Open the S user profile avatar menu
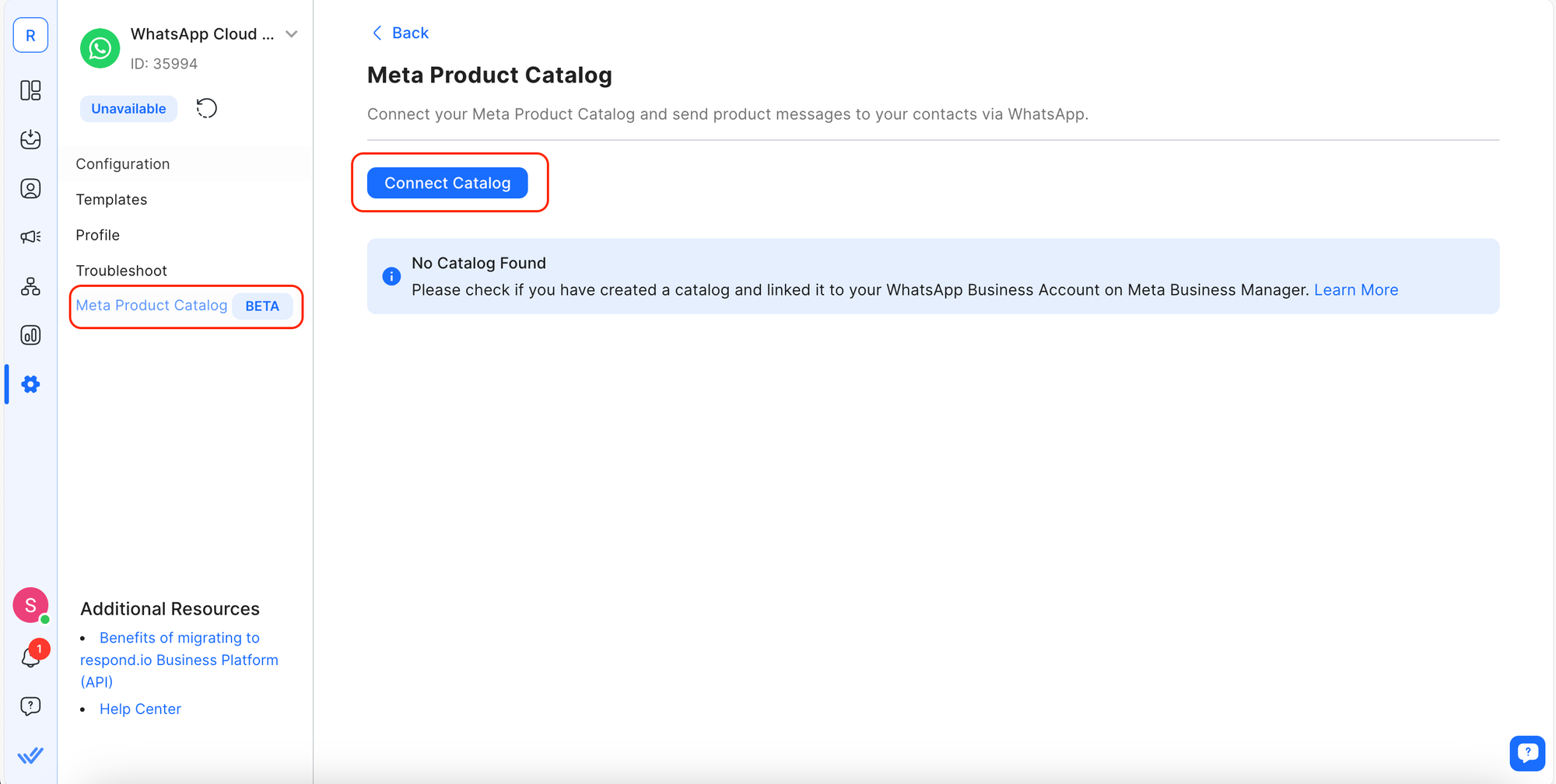The height and width of the screenshot is (784, 1556). (30, 605)
